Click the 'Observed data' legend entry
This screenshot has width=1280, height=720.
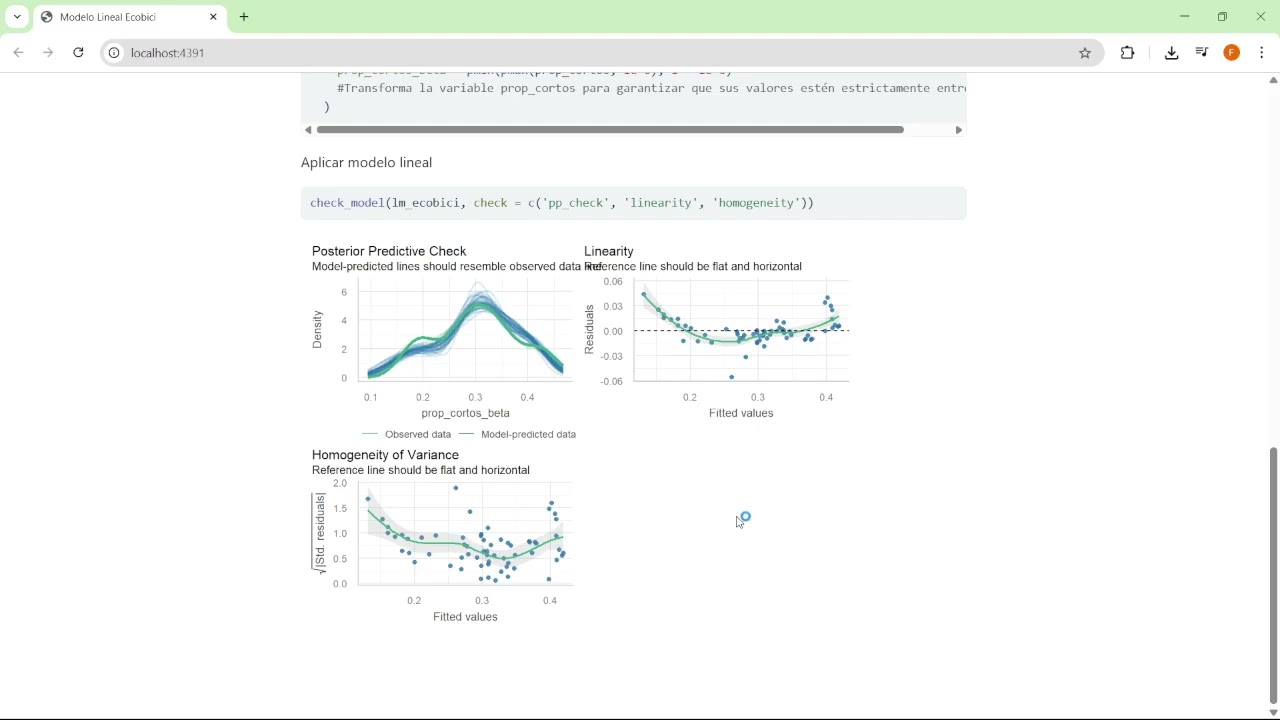coord(407,435)
